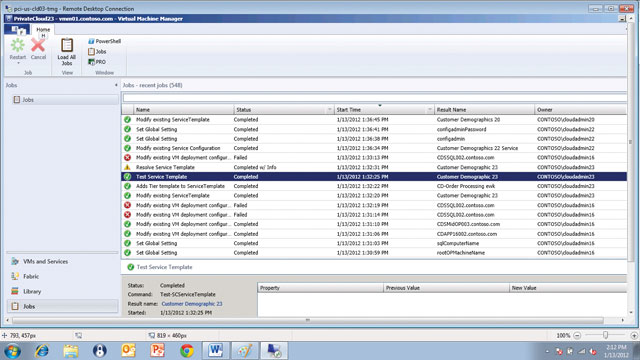This screenshot has height=360, width=640.
Task: Select Set Global Setting rootOPMachineName job
Action: point(374,253)
